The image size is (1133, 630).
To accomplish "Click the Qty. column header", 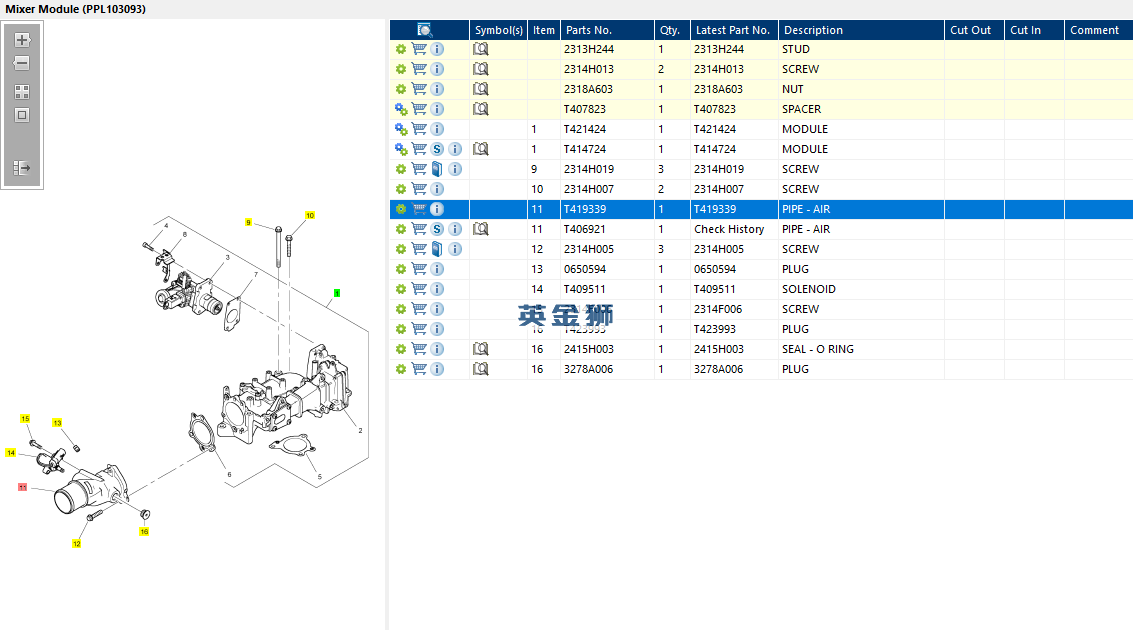I will point(670,30).
